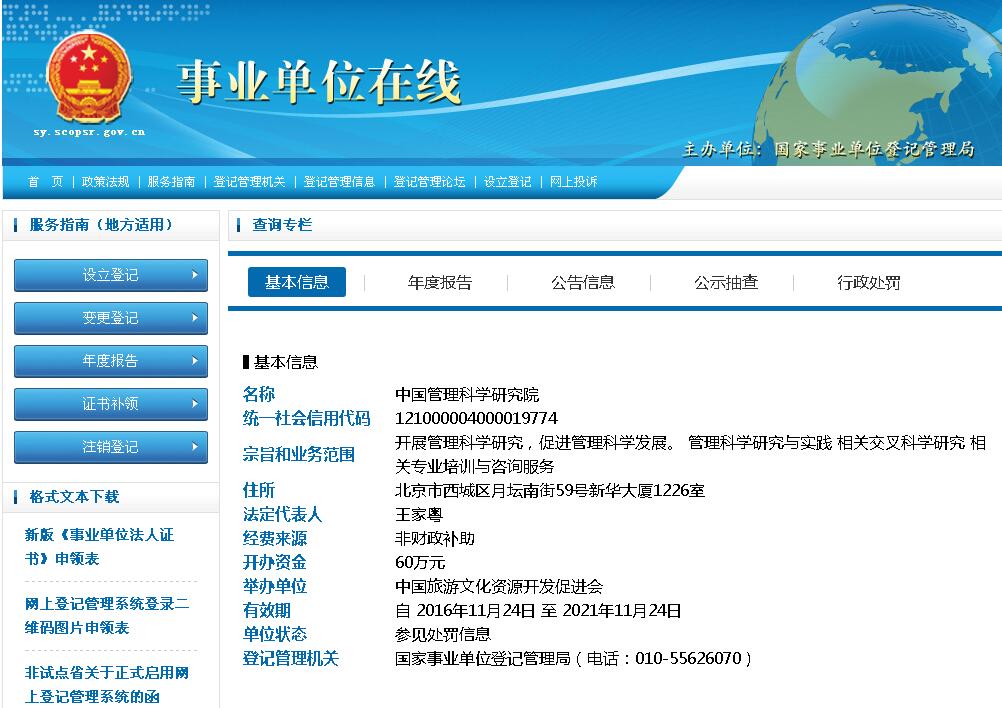Open 设立登记 in top navigation bar
This screenshot has height=708, width=1002.
coord(507,181)
